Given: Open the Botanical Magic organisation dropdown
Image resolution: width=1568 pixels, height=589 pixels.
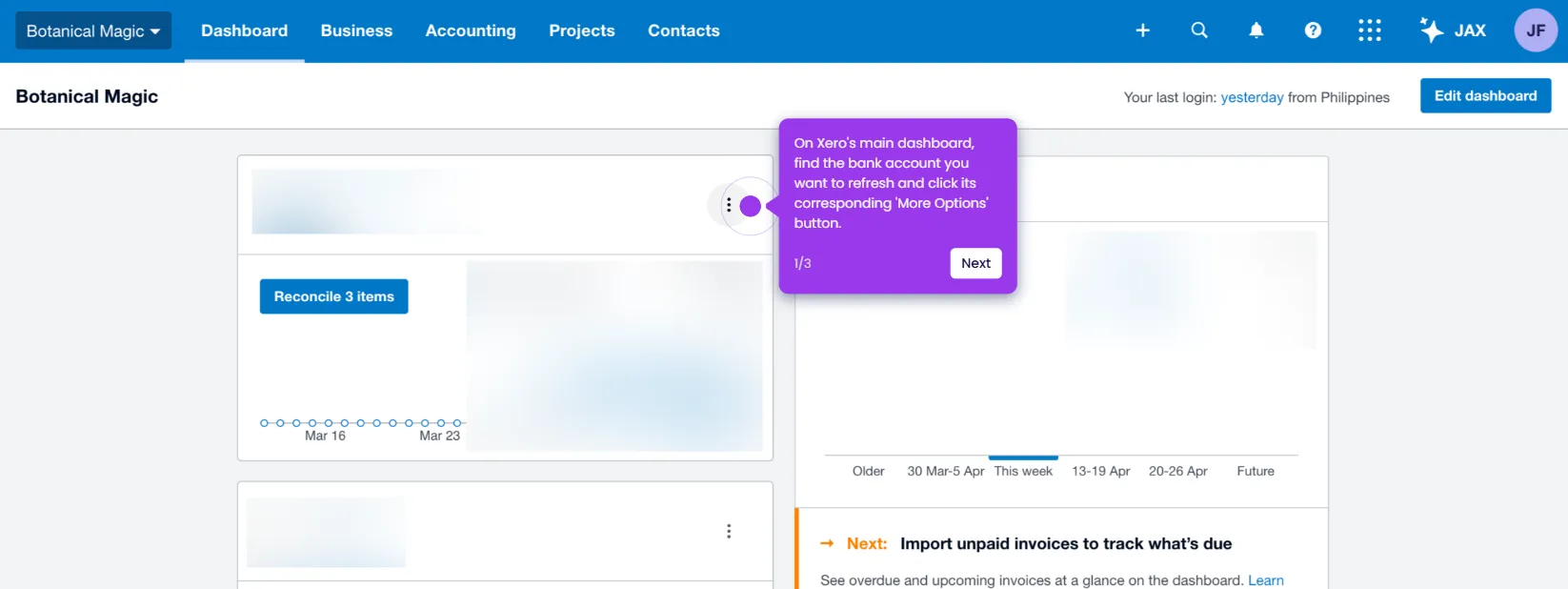Looking at the screenshot, I should pyautogui.click(x=93, y=30).
